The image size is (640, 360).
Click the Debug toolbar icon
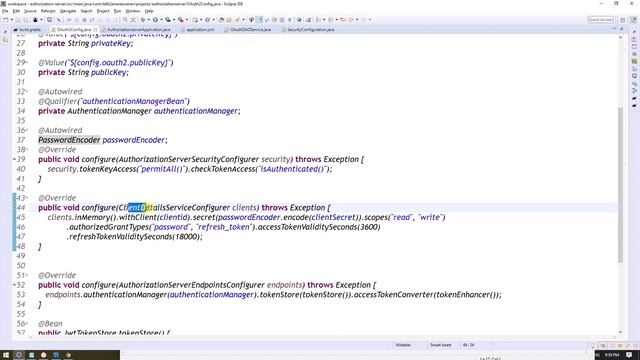click(x=142, y=20)
